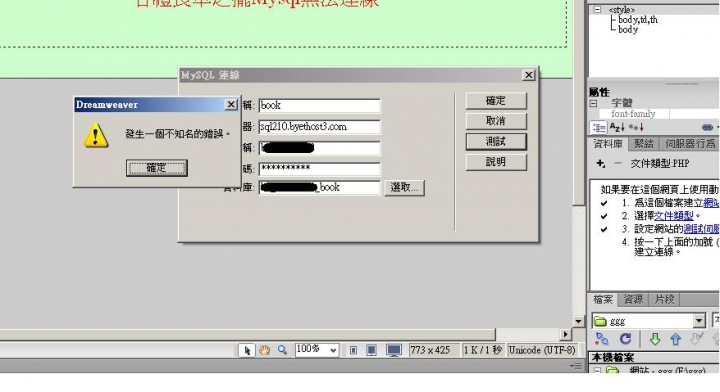The image size is (720, 392).
Task: Click the connect to remote host icon
Action: point(602,339)
